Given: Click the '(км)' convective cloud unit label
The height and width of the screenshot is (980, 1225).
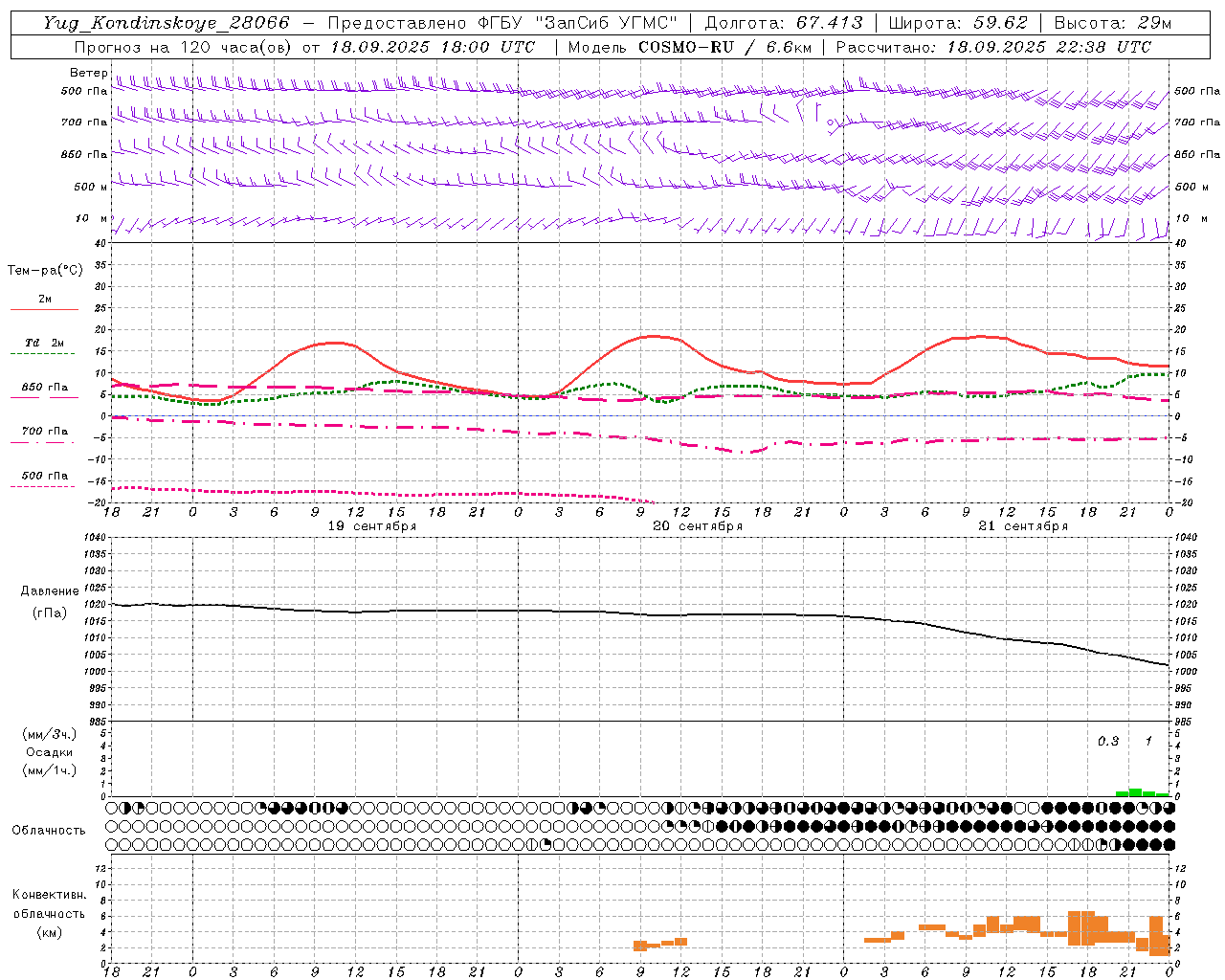Looking at the screenshot, I should click(50, 932).
